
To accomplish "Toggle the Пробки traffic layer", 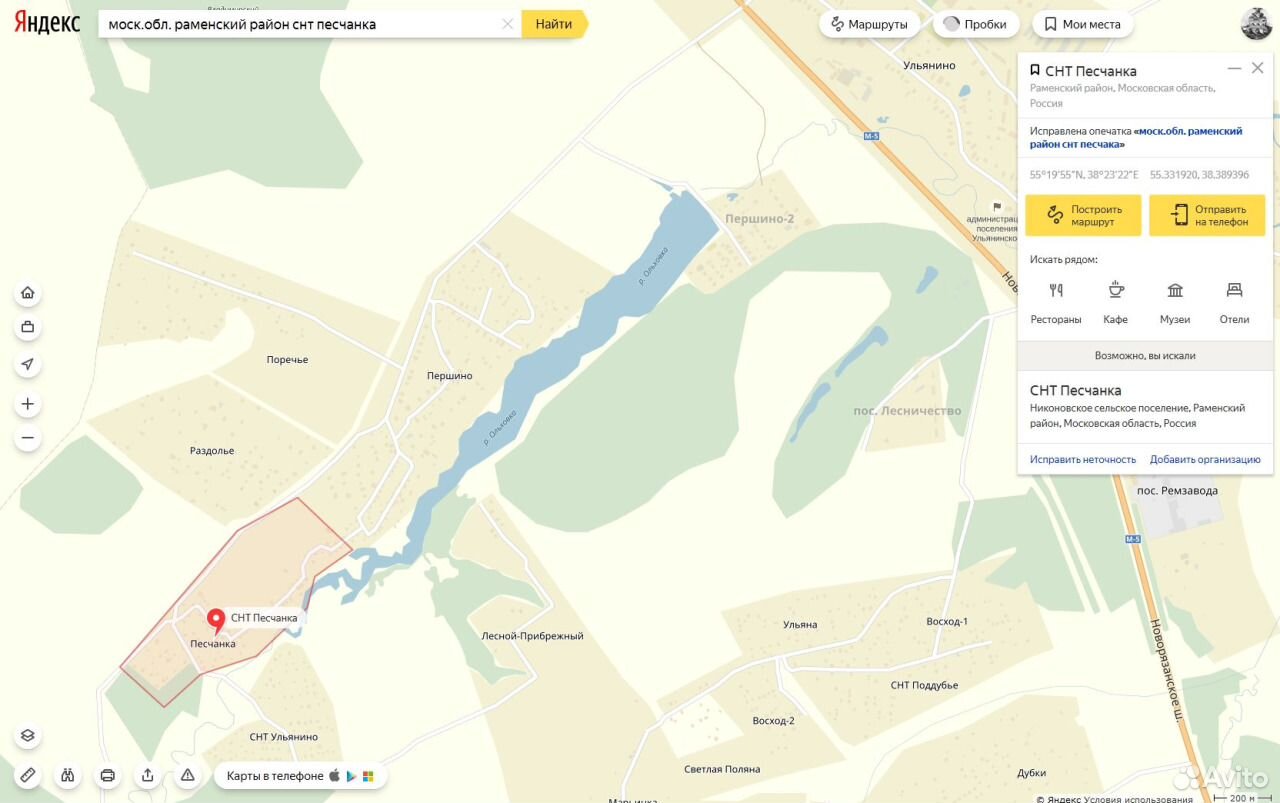I will coord(975,24).
